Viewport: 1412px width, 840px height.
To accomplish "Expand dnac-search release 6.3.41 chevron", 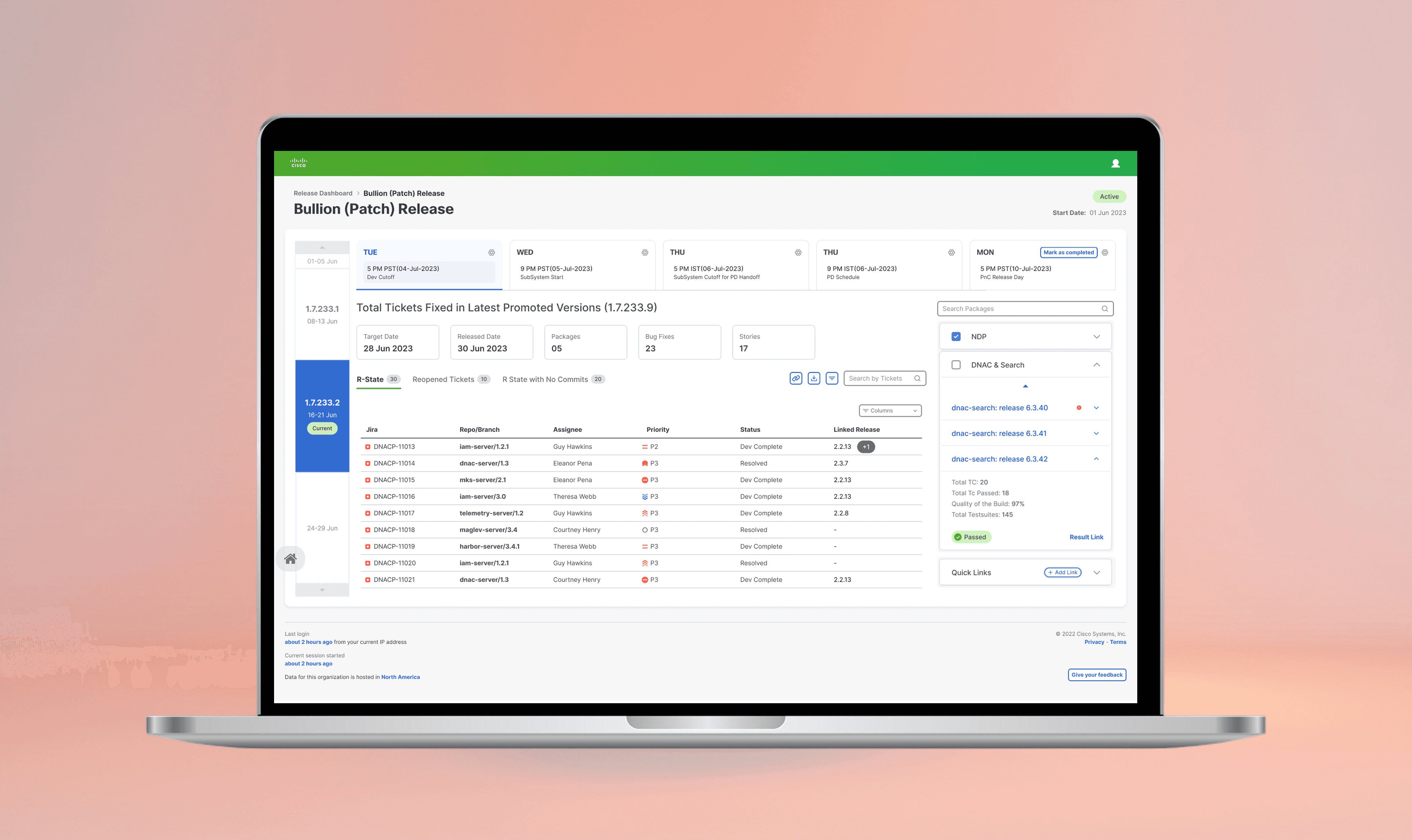I will coord(1097,433).
